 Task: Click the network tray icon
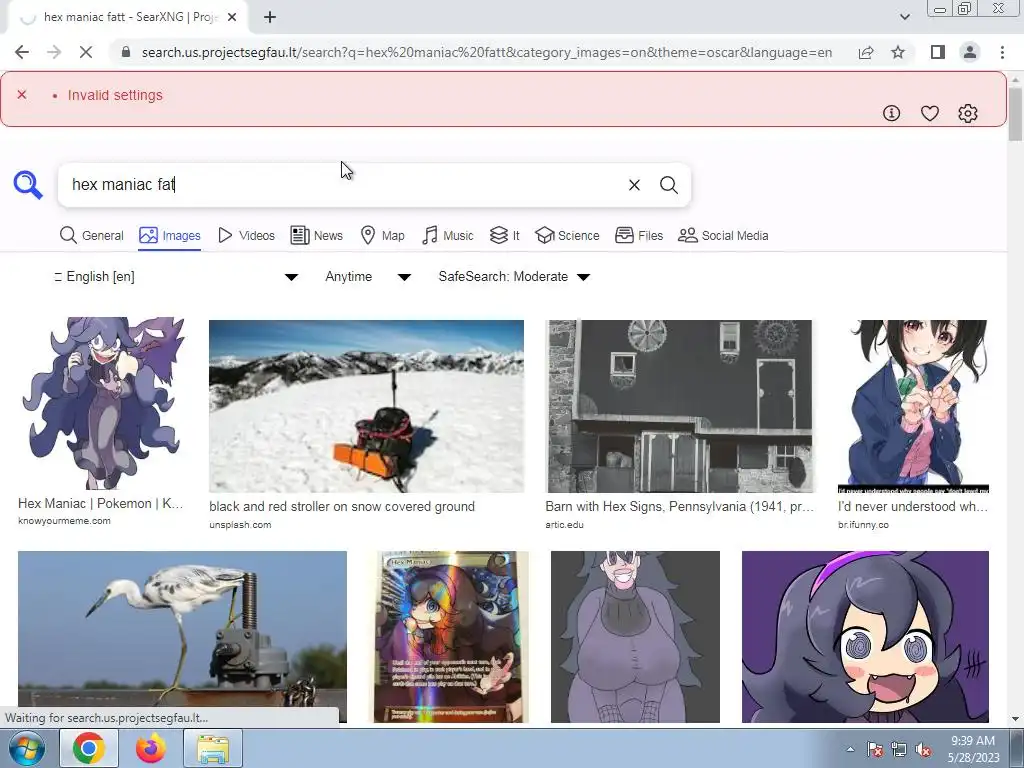coord(899,750)
